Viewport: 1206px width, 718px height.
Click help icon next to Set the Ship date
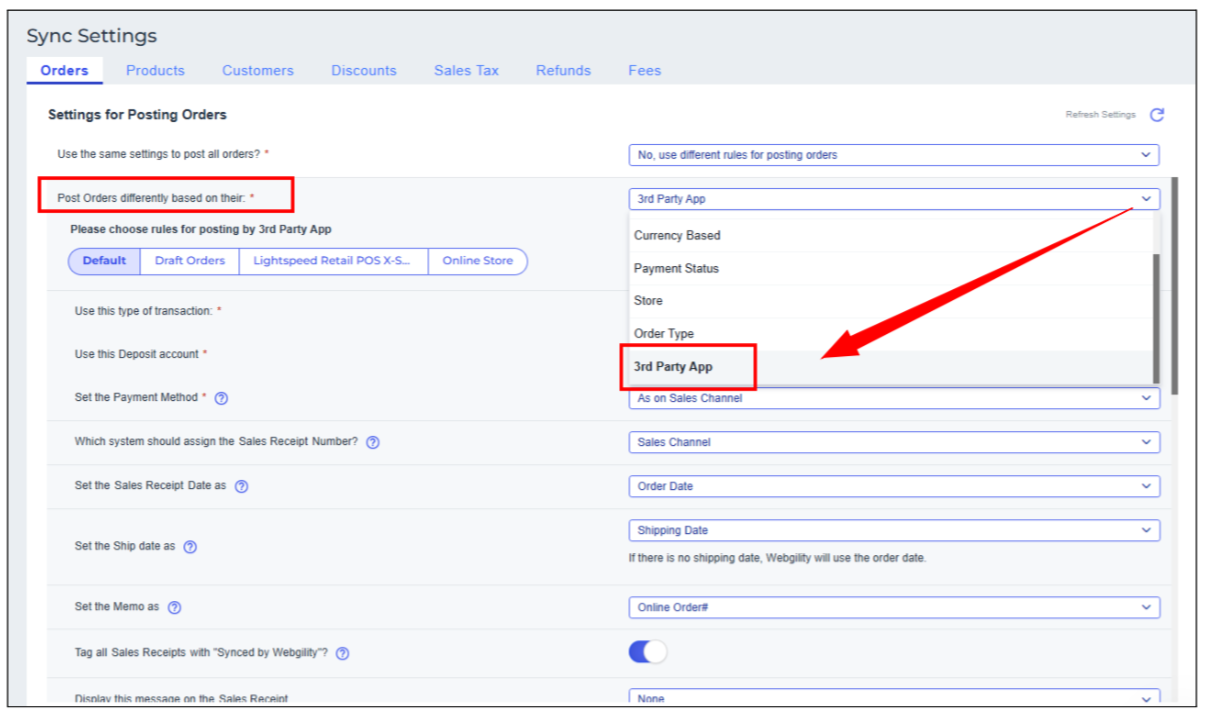190,547
